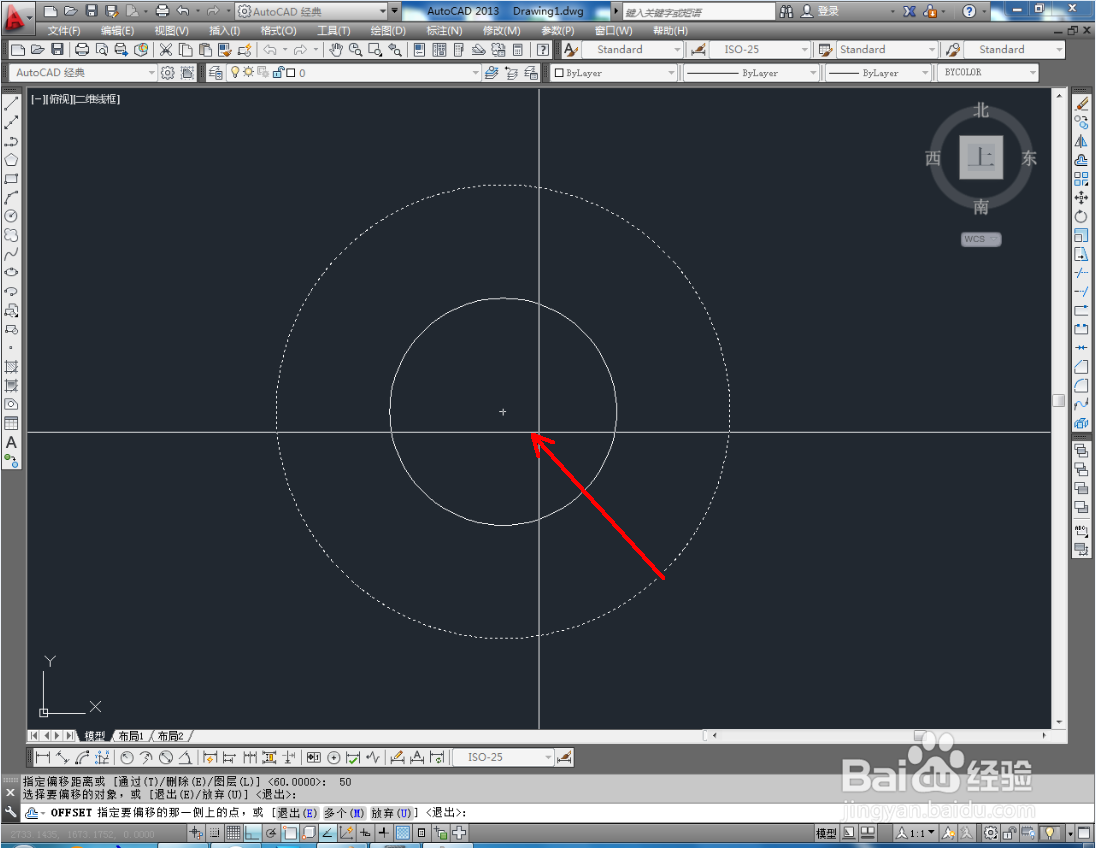
Task: Open the 文件(F) menu
Action: pyautogui.click(x=64, y=31)
